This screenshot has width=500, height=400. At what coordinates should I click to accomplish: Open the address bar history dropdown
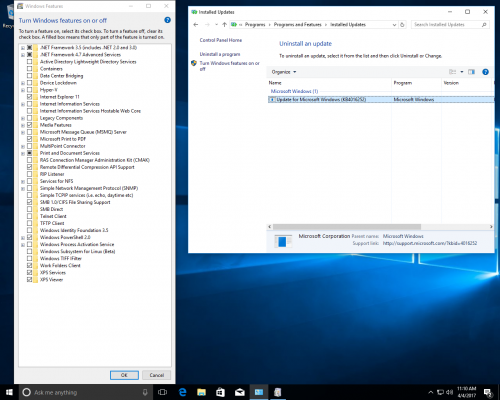pos(394,25)
